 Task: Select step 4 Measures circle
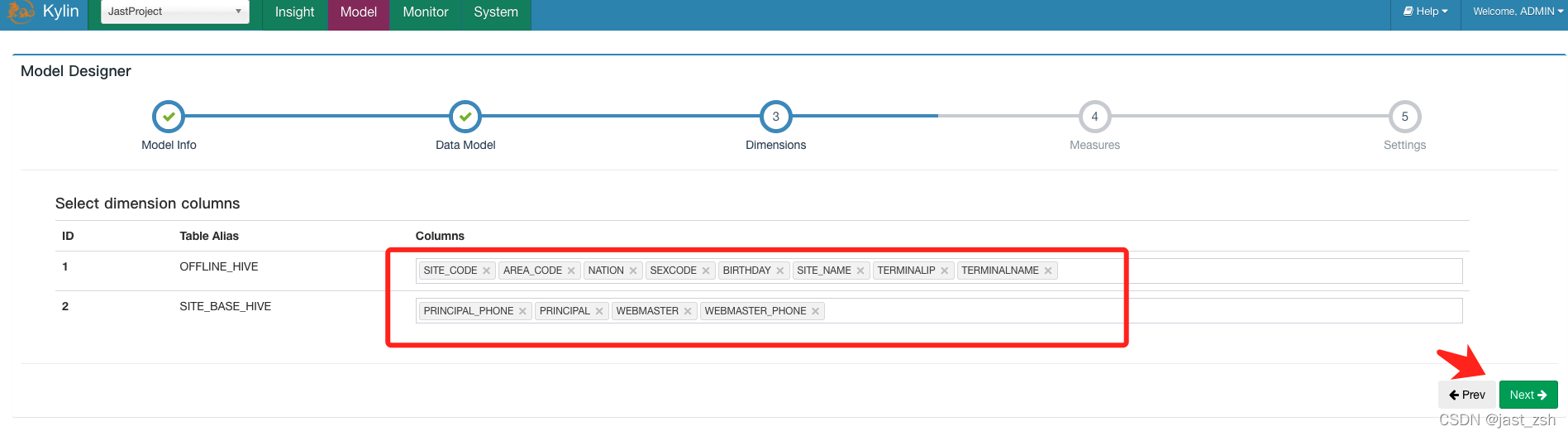coord(1094,117)
